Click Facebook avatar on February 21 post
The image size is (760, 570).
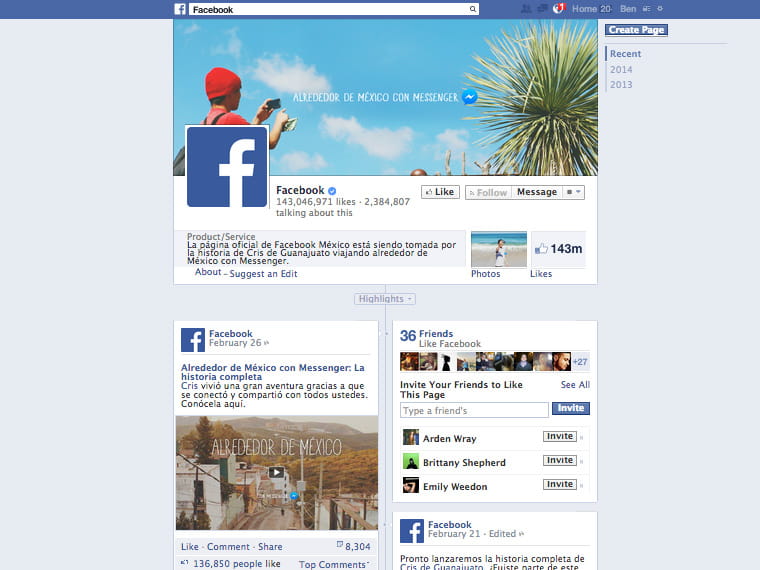[412, 531]
